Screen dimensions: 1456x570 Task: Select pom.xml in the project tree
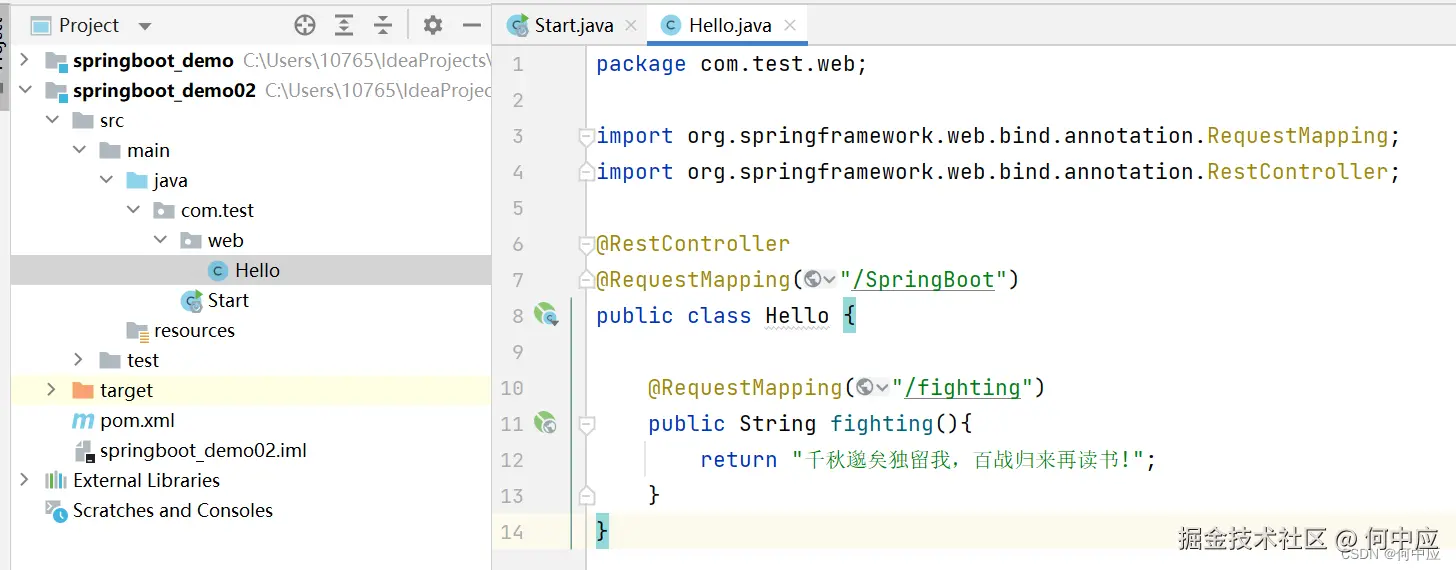[137, 420]
